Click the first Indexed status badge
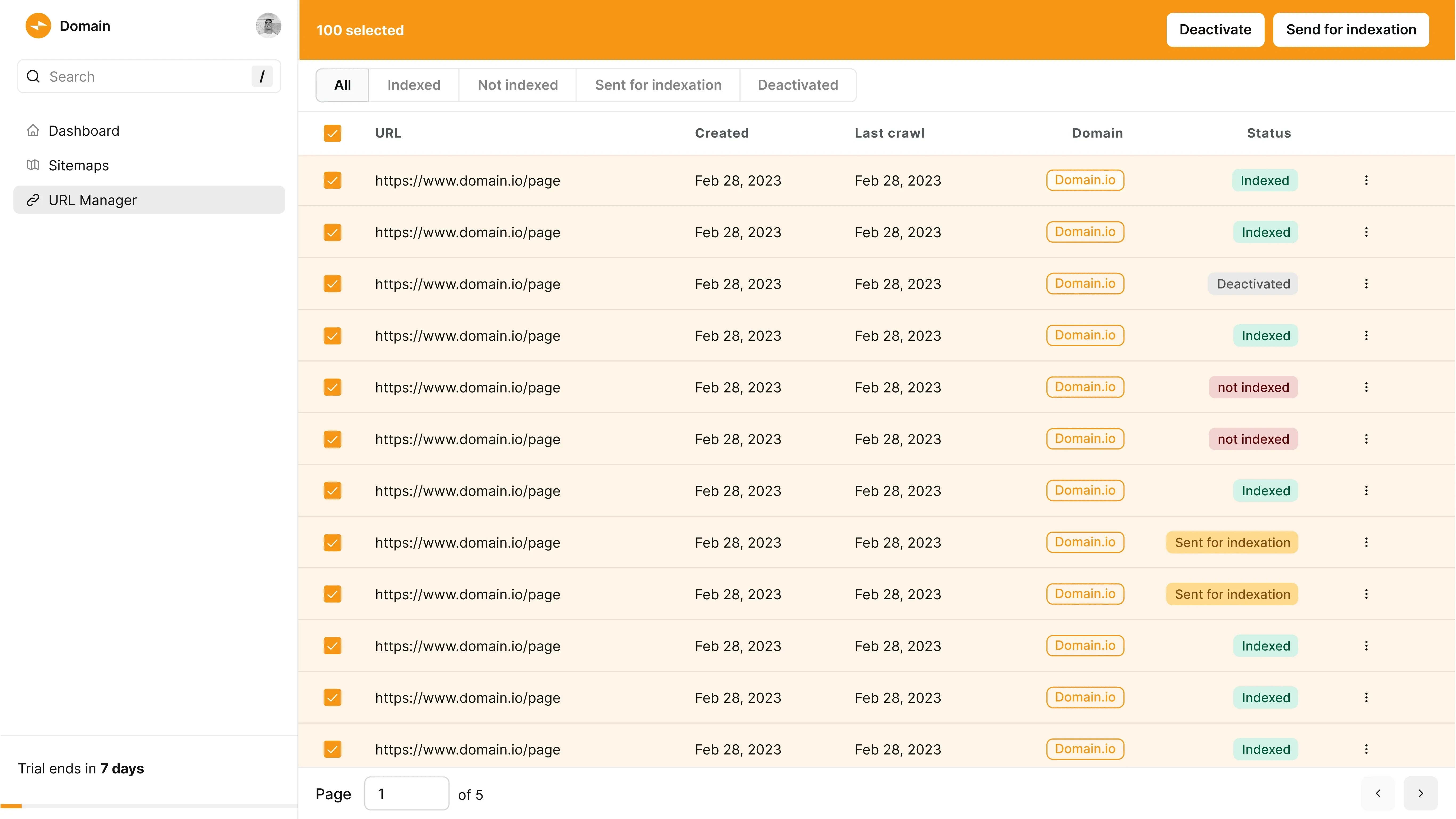Screen dimensions: 1456x819 tap(1265, 180)
